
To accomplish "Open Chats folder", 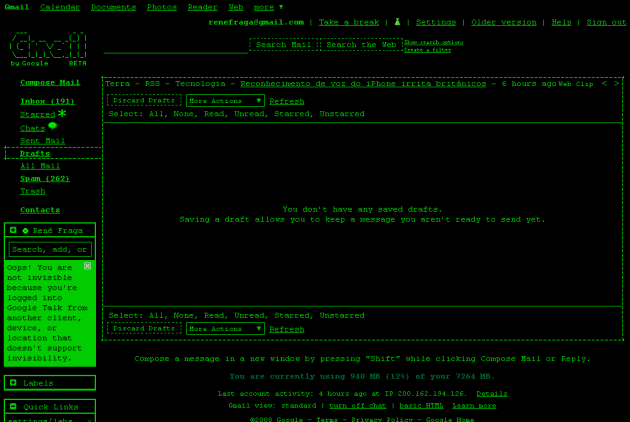I will [33, 128].
